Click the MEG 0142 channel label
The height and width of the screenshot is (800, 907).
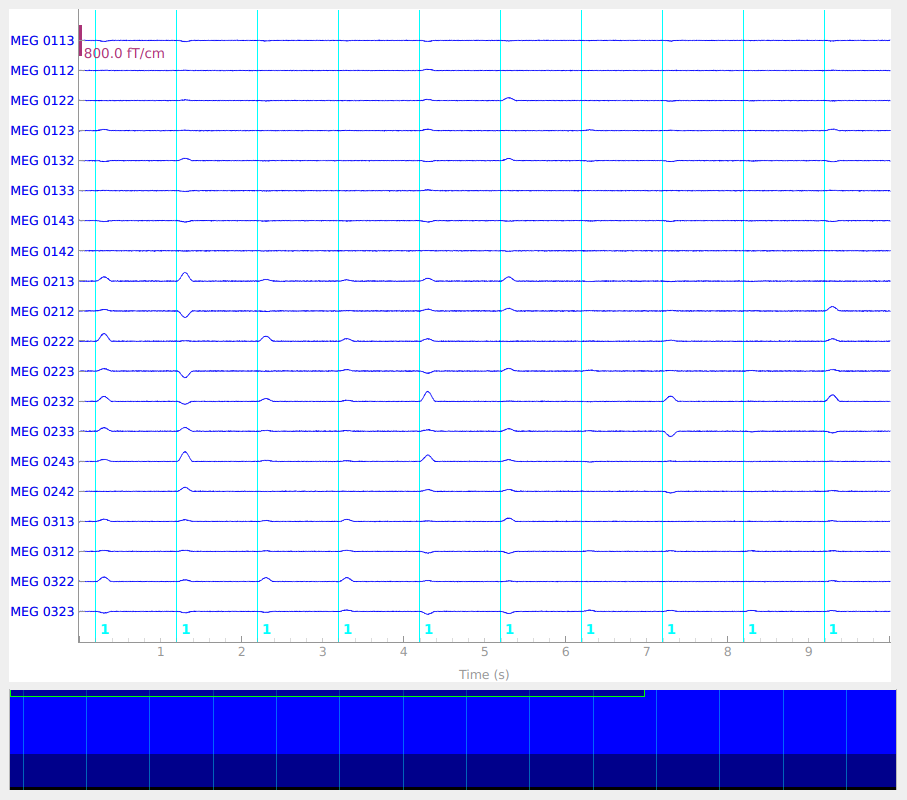click(42, 251)
